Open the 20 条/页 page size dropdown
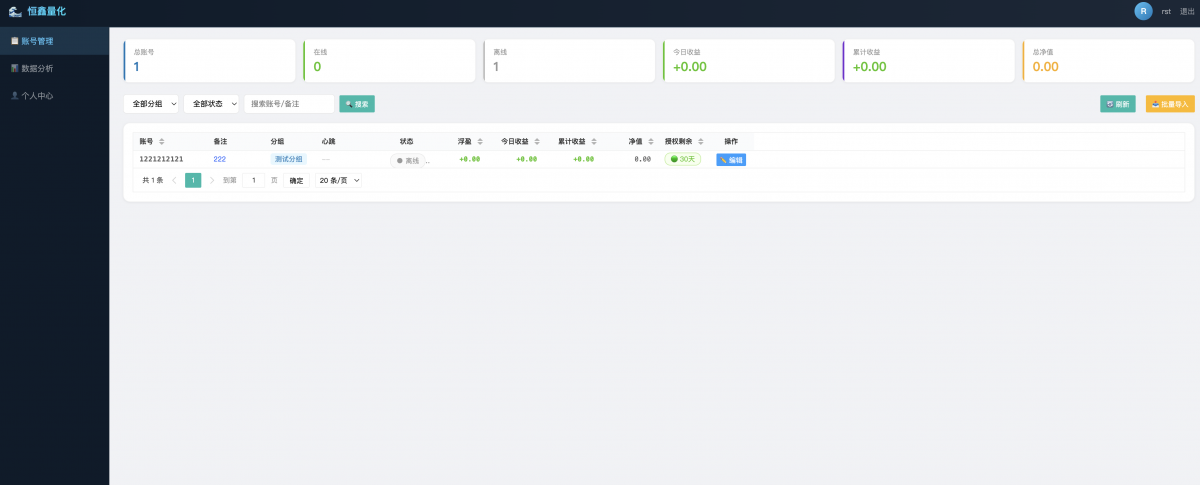 [x=339, y=181]
